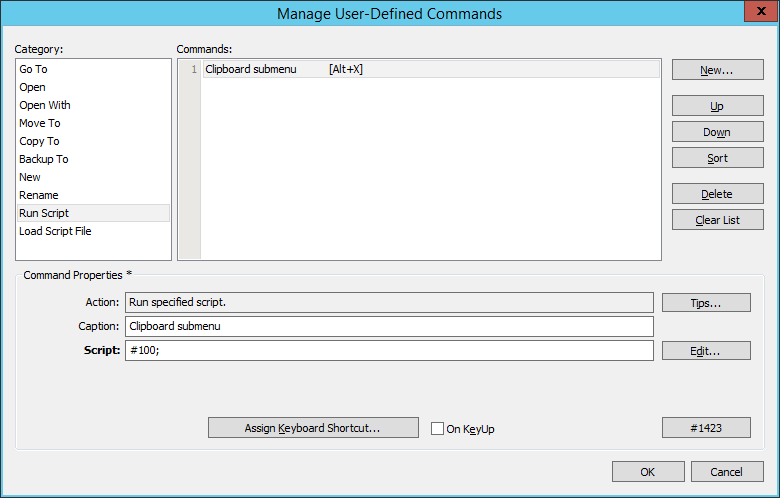Image resolution: width=780 pixels, height=498 pixels.
Task: Click the #1423 command ID button
Action: (x=705, y=428)
